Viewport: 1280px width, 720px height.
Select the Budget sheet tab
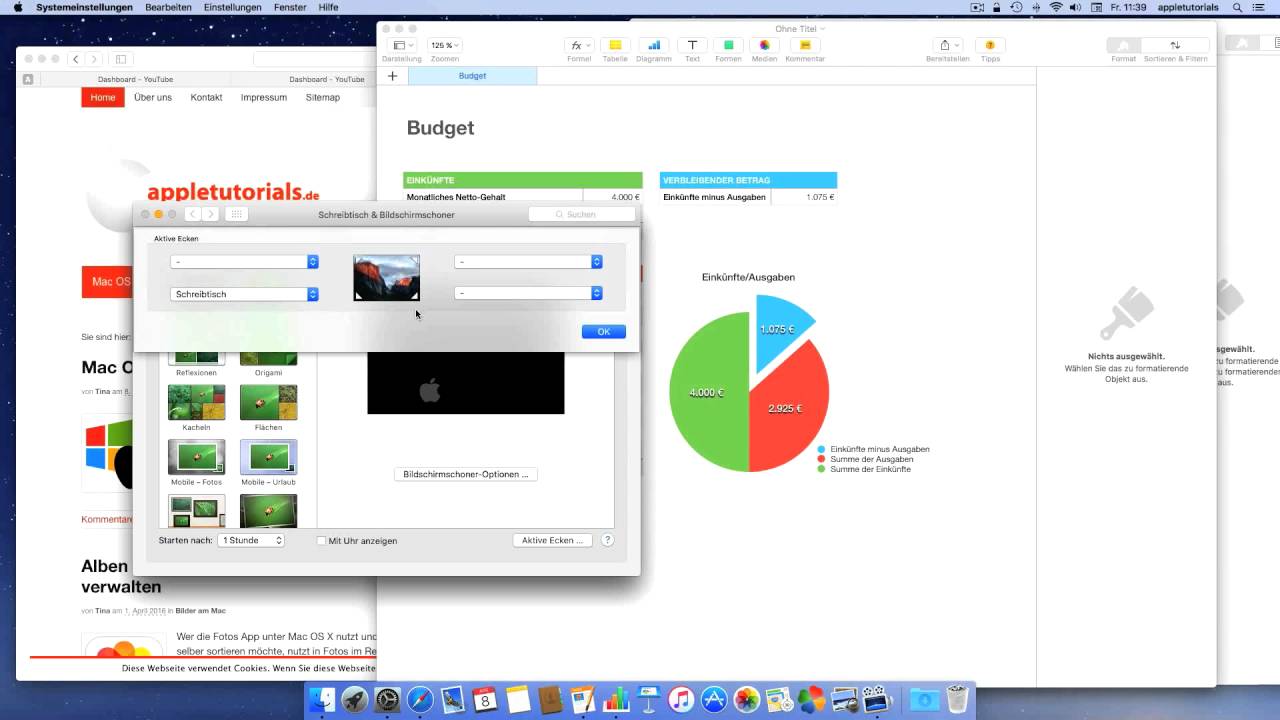472,76
